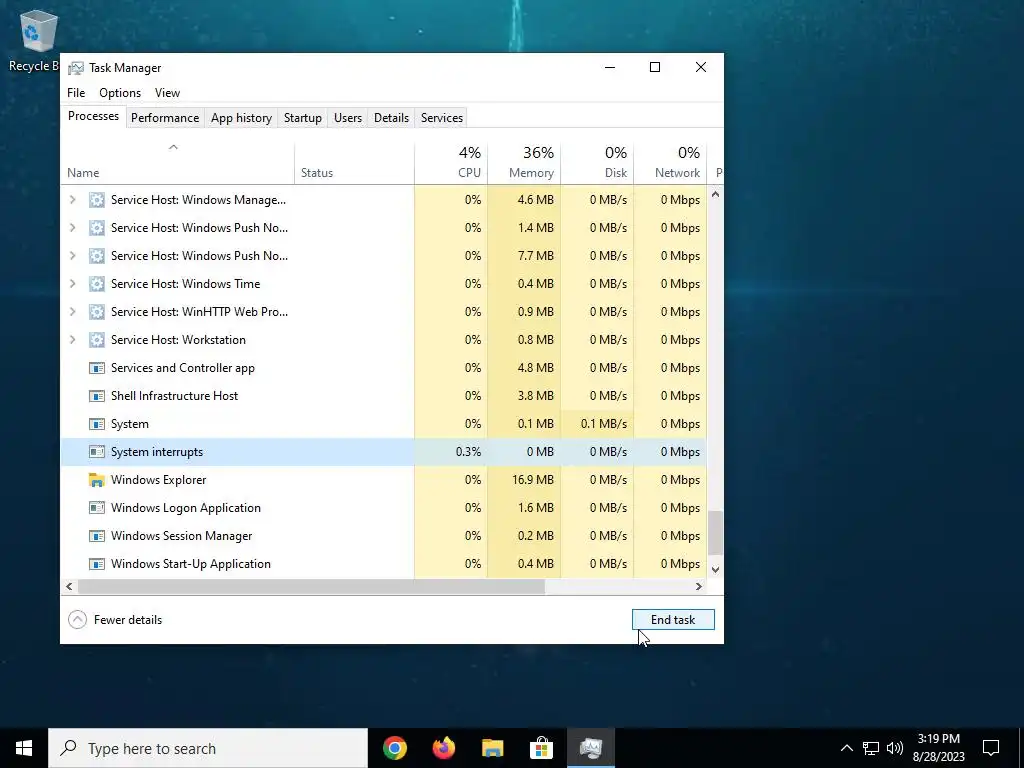Sort by the Status column header
The height and width of the screenshot is (768, 1024).
pyautogui.click(x=354, y=163)
